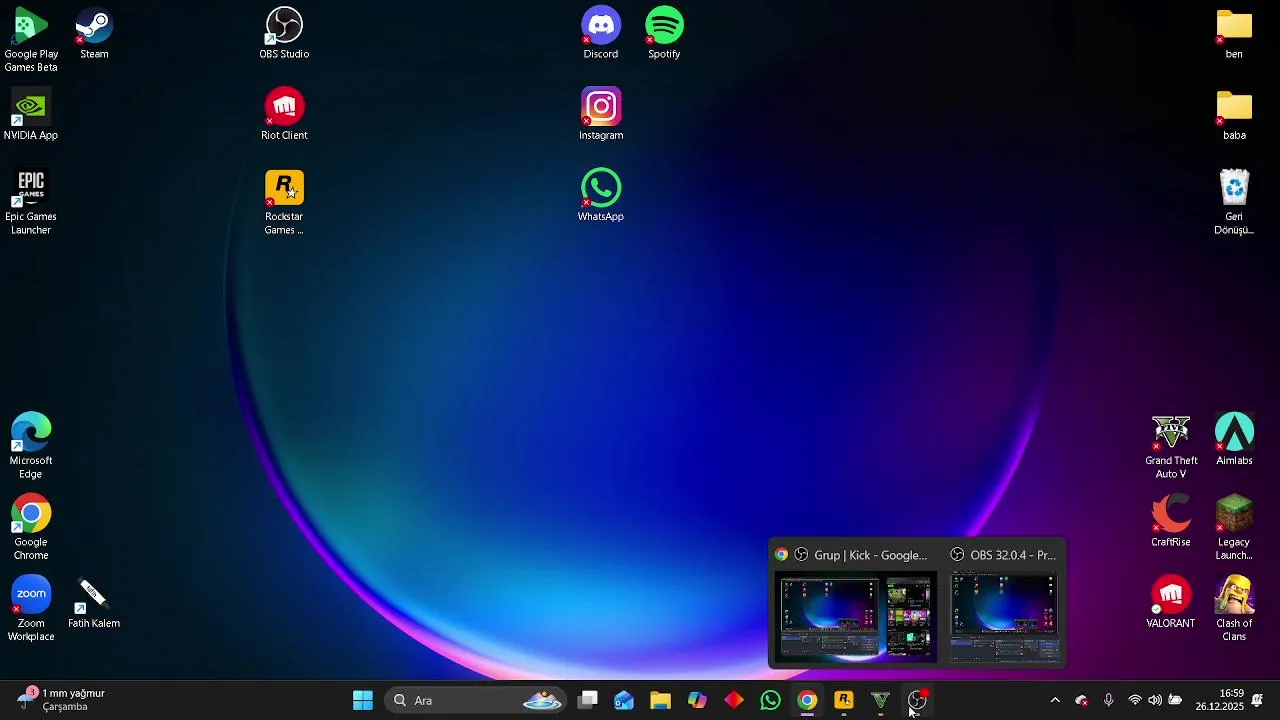
Task: Select the Riot Client desktop icon
Action: pyautogui.click(x=284, y=115)
